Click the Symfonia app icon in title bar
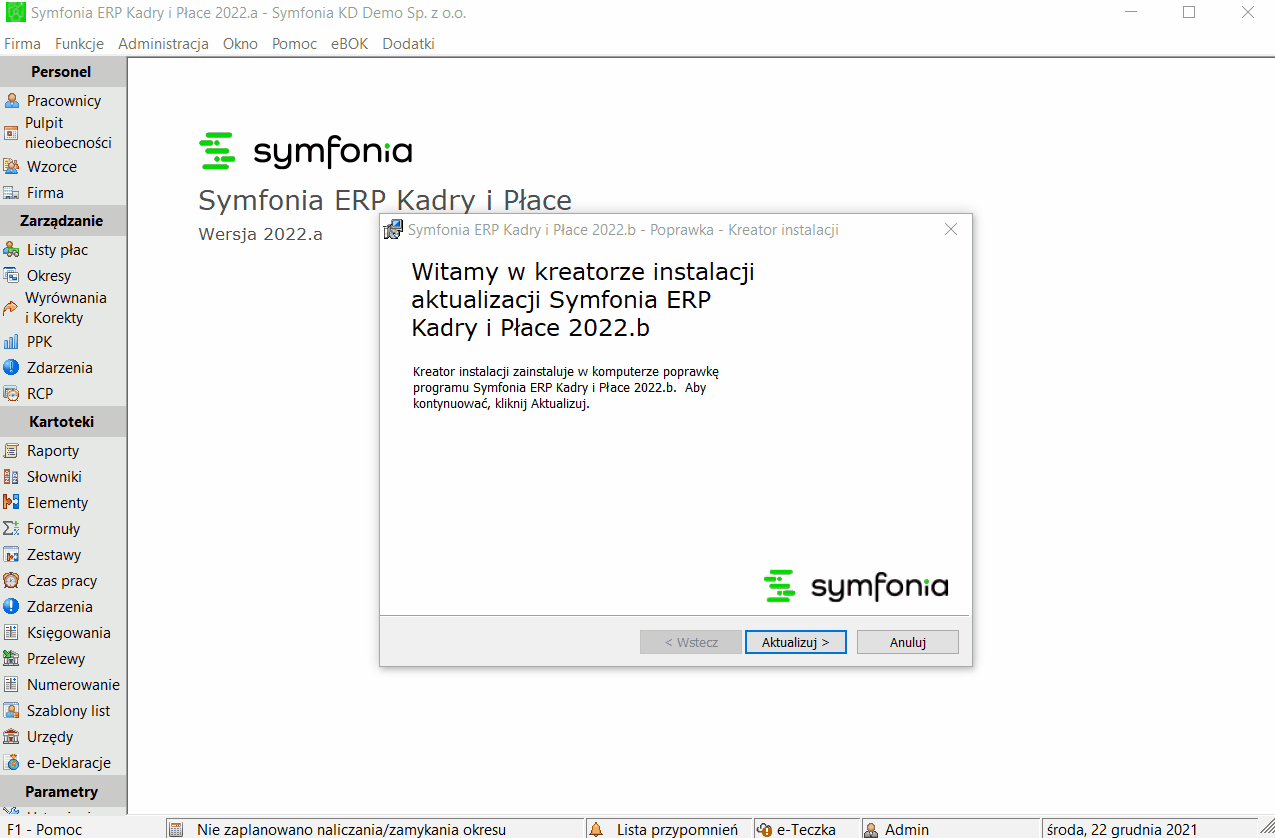1275x838 pixels. pyautogui.click(x=15, y=13)
